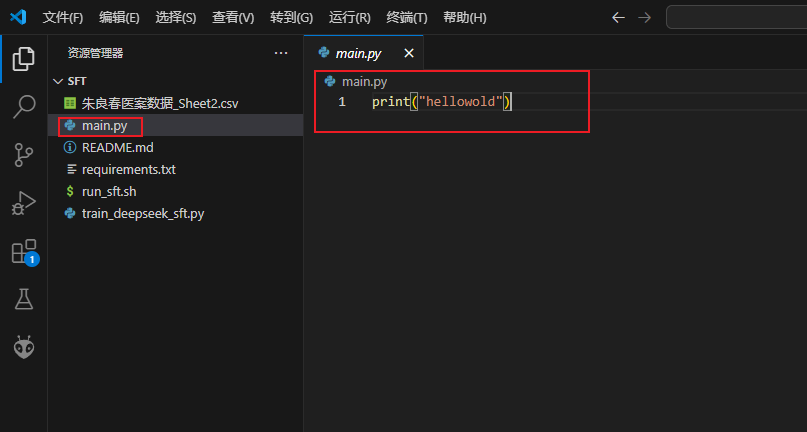Open 终端(T) menu
807x432 pixels.
407,18
